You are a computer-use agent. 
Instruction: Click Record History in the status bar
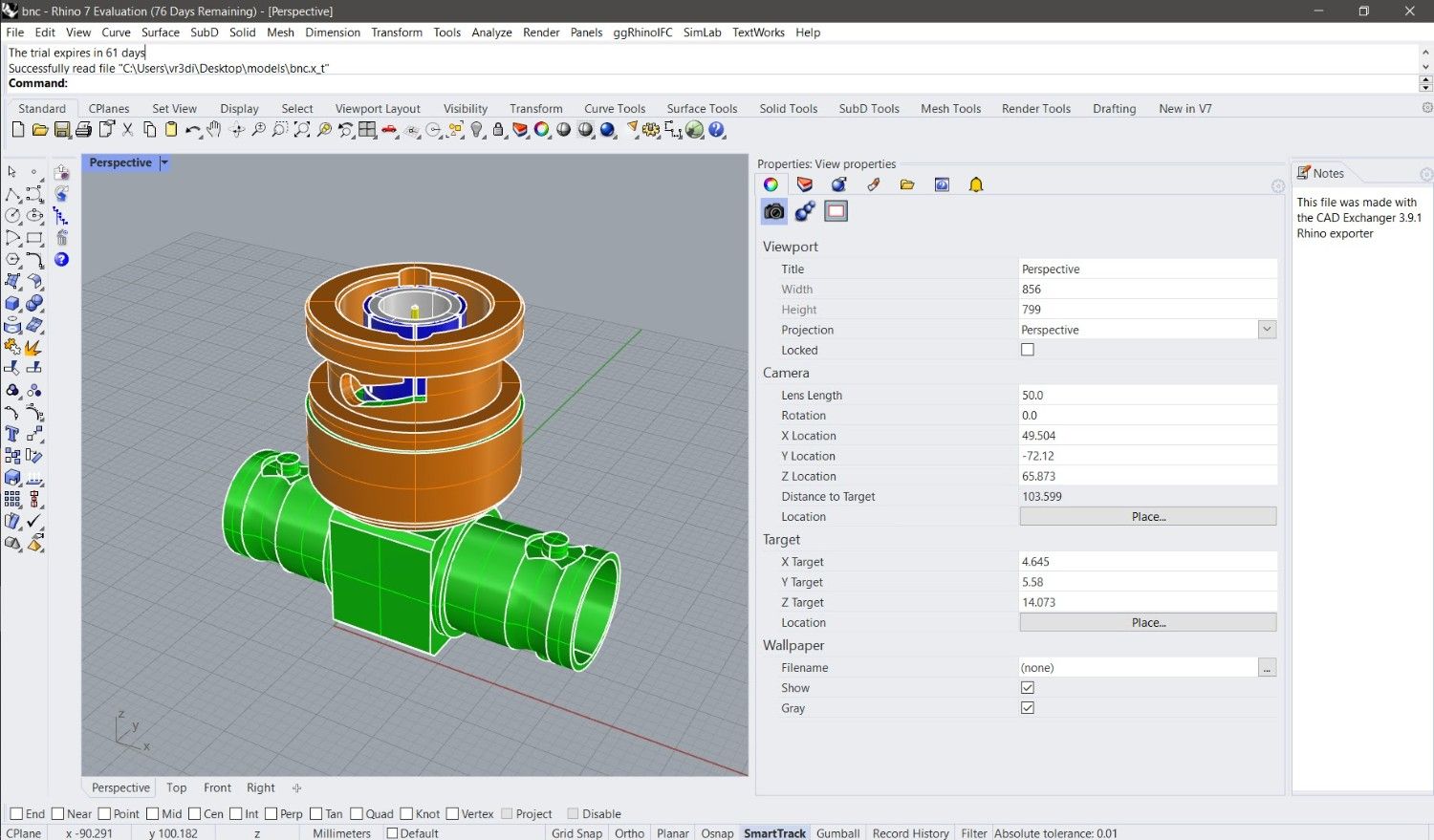coord(909,832)
